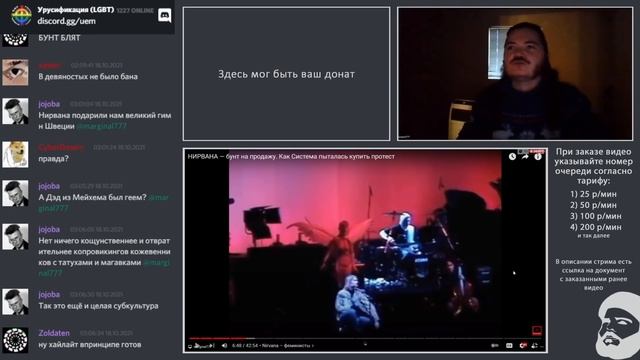Click the spiral avatar beside 'БУНТ БЛЯТ'
Image resolution: width=640 pixels, height=360 pixels.
click(x=15, y=40)
